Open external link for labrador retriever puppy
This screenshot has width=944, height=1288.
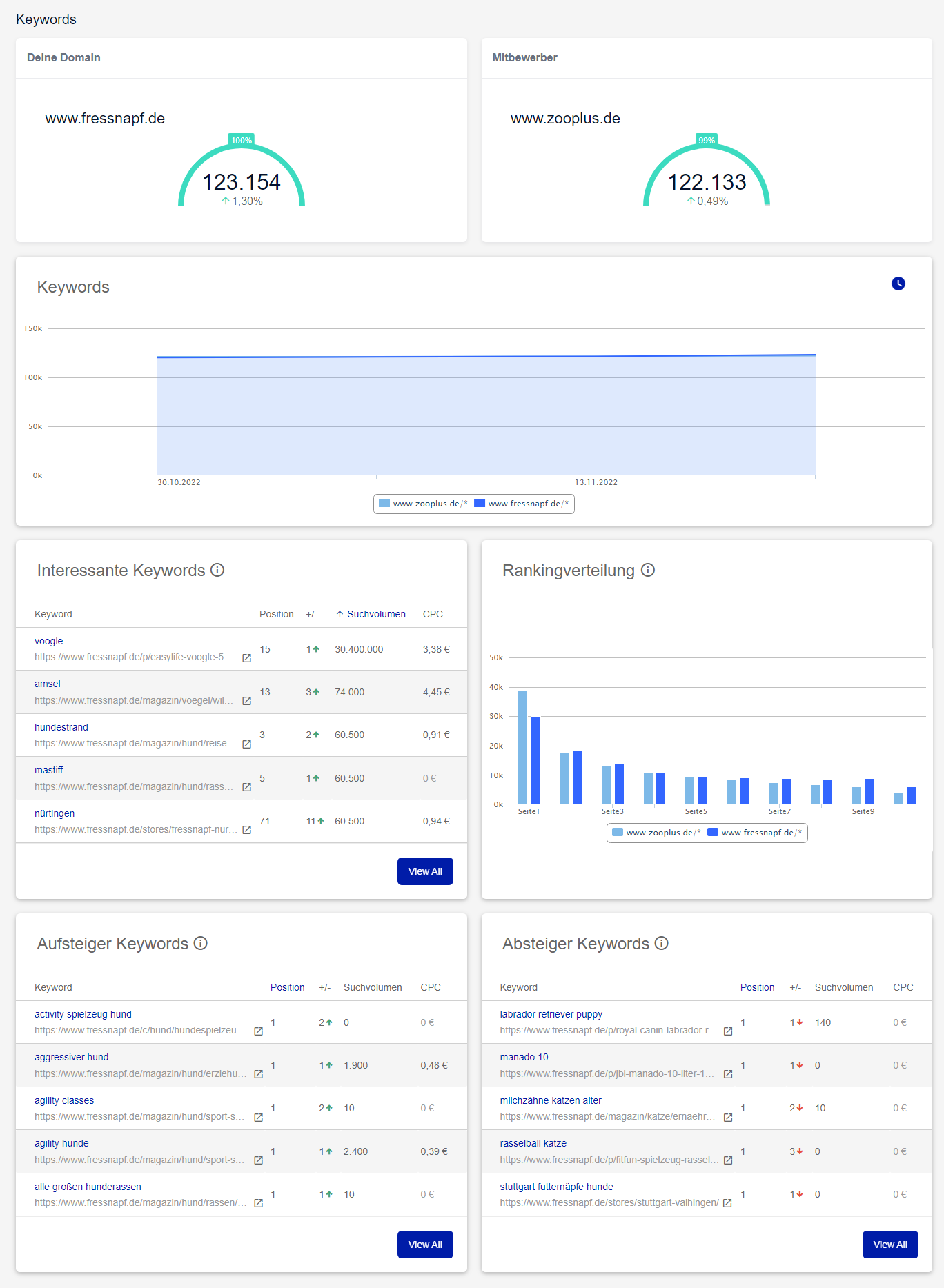tap(727, 1031)
